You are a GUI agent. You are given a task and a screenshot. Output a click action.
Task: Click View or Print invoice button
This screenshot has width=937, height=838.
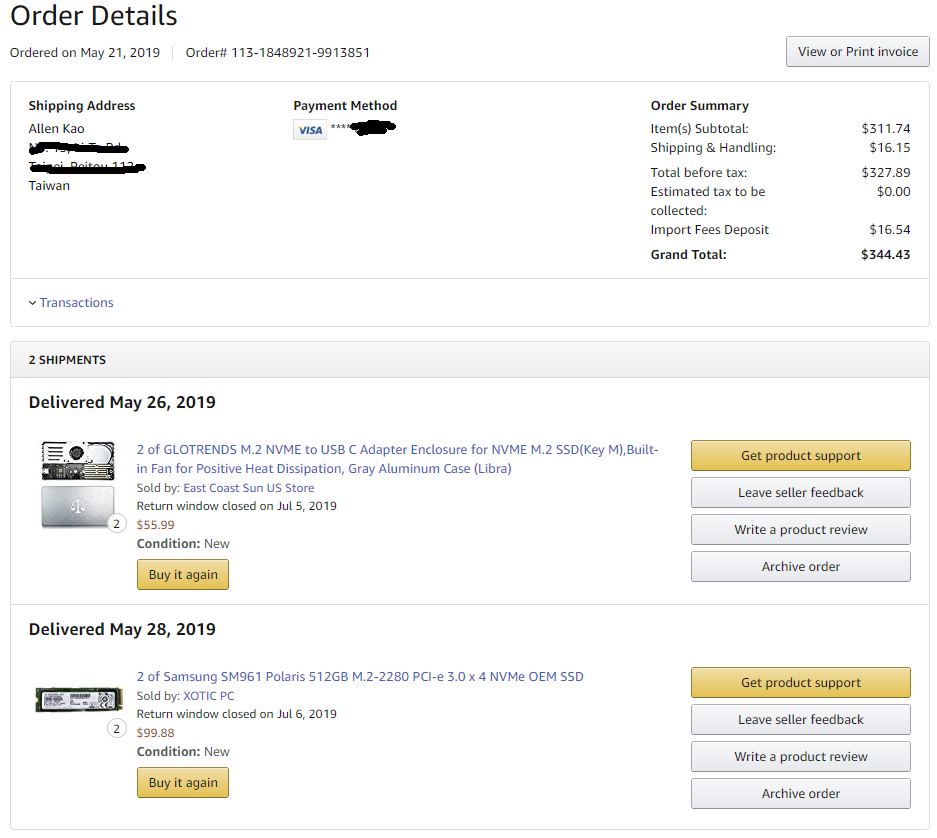(x=857, y=52)
